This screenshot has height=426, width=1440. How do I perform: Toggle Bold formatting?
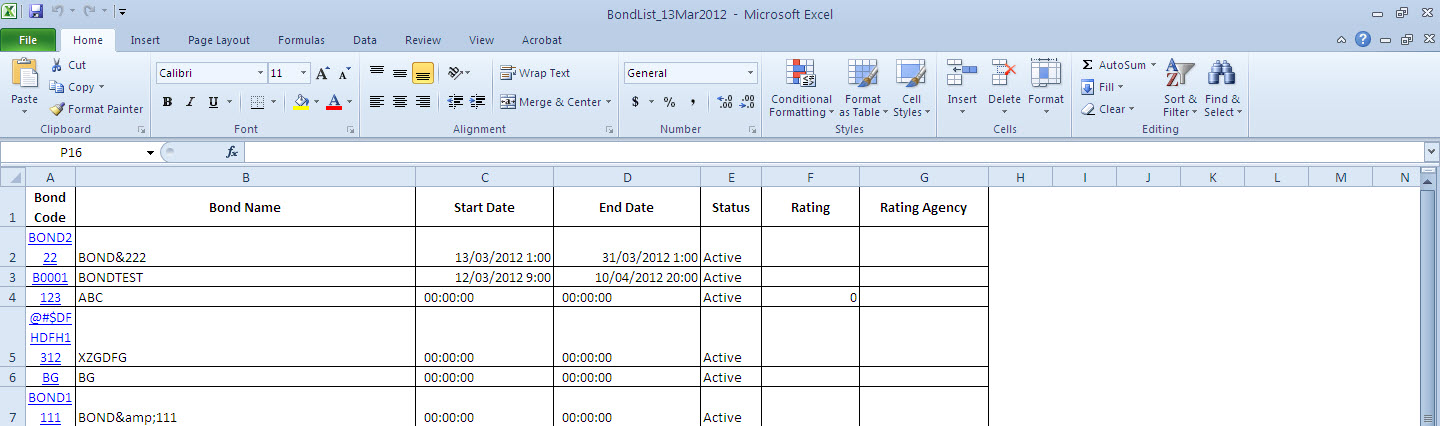[x=167, y=102]
